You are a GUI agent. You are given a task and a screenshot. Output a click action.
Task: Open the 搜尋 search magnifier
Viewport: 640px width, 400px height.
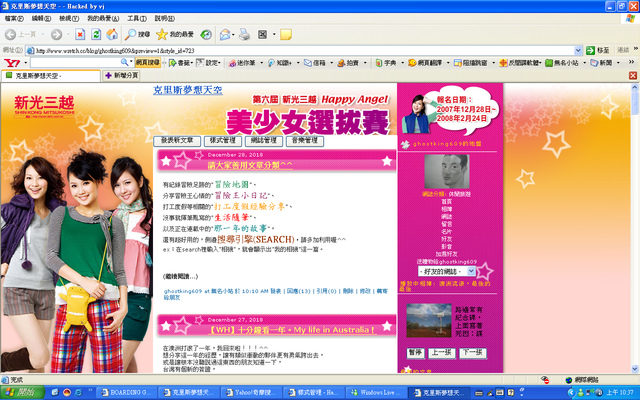coord(138,35)
